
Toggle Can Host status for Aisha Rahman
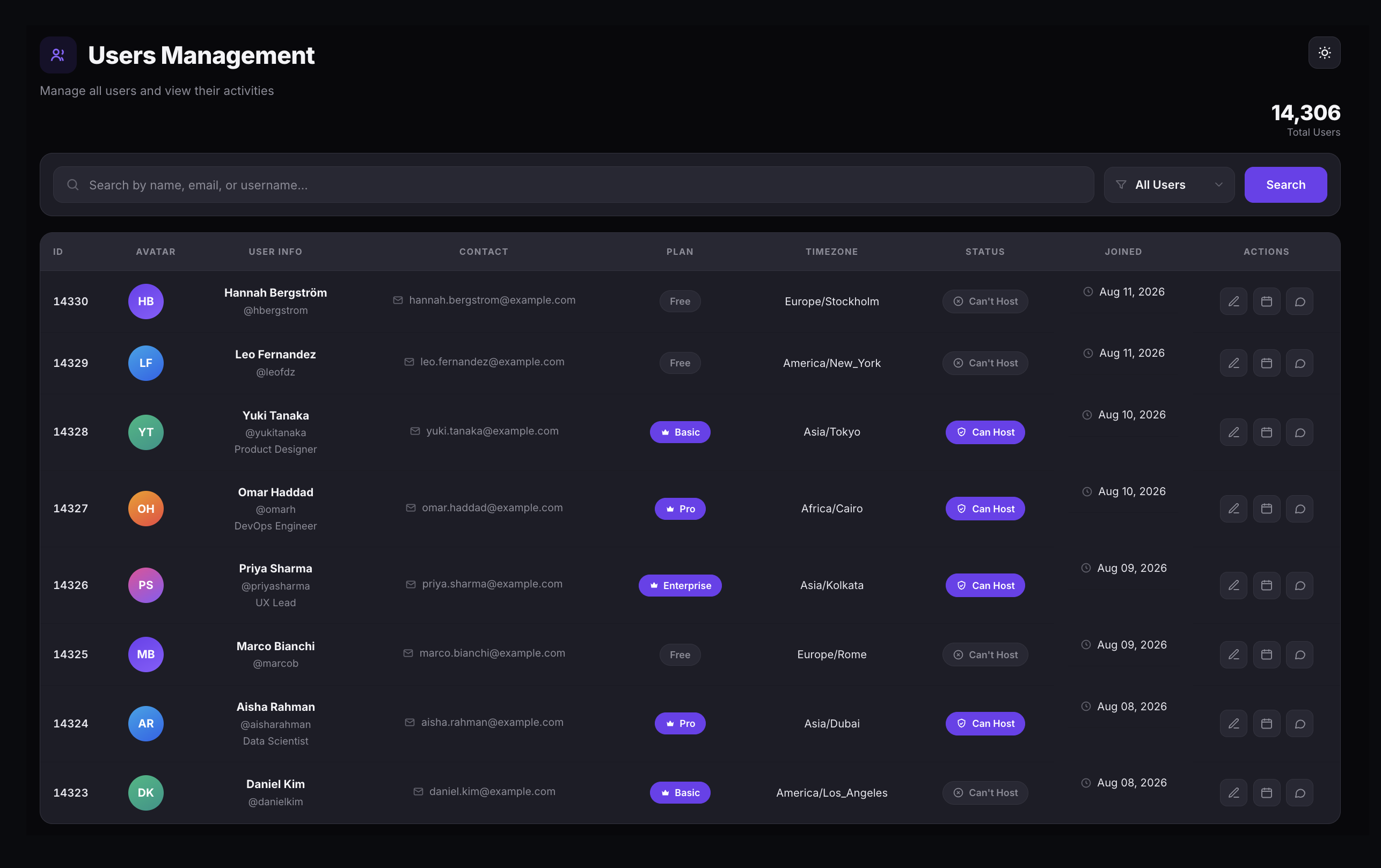click(x=985, y=724)
